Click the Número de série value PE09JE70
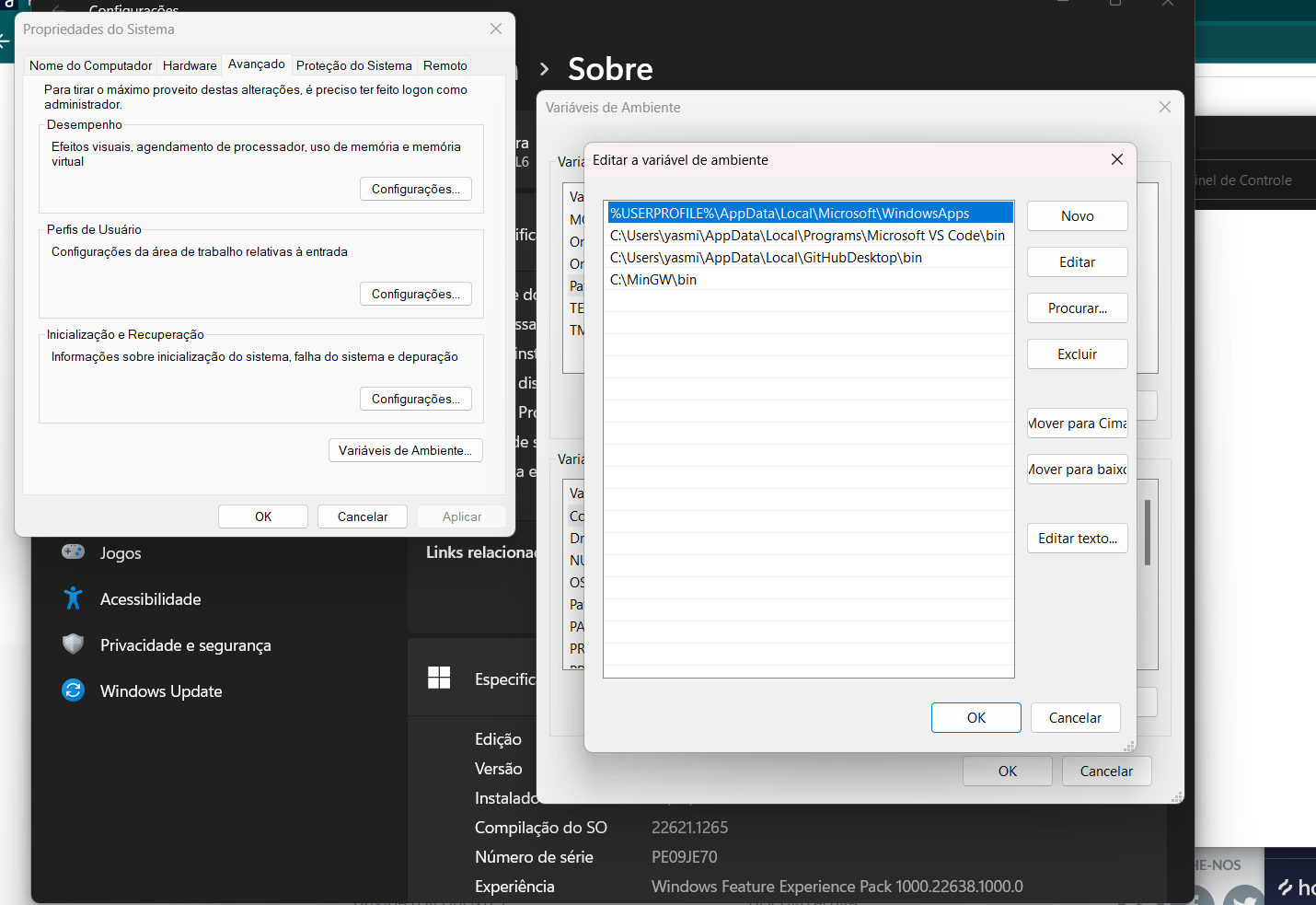The width and height of the screenshot is (1316, 905). pyautogui.click(x=684, y=857)
